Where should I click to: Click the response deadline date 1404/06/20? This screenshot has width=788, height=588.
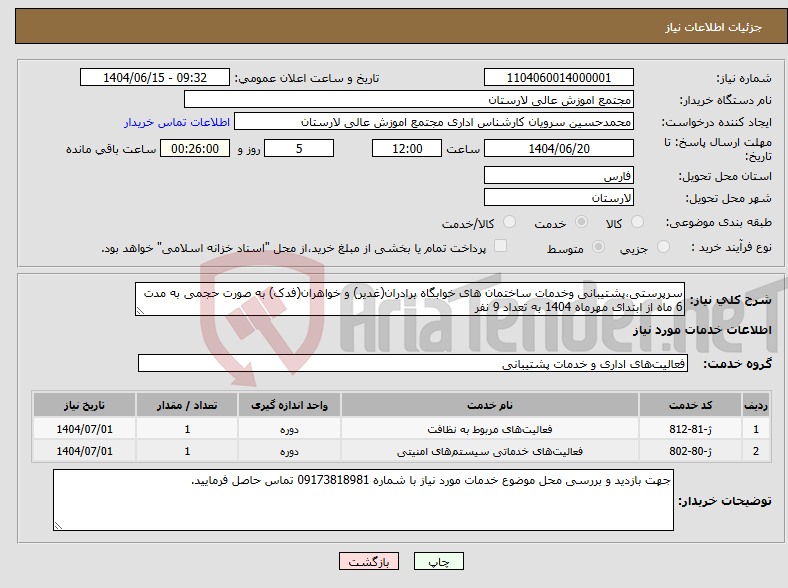558,148
